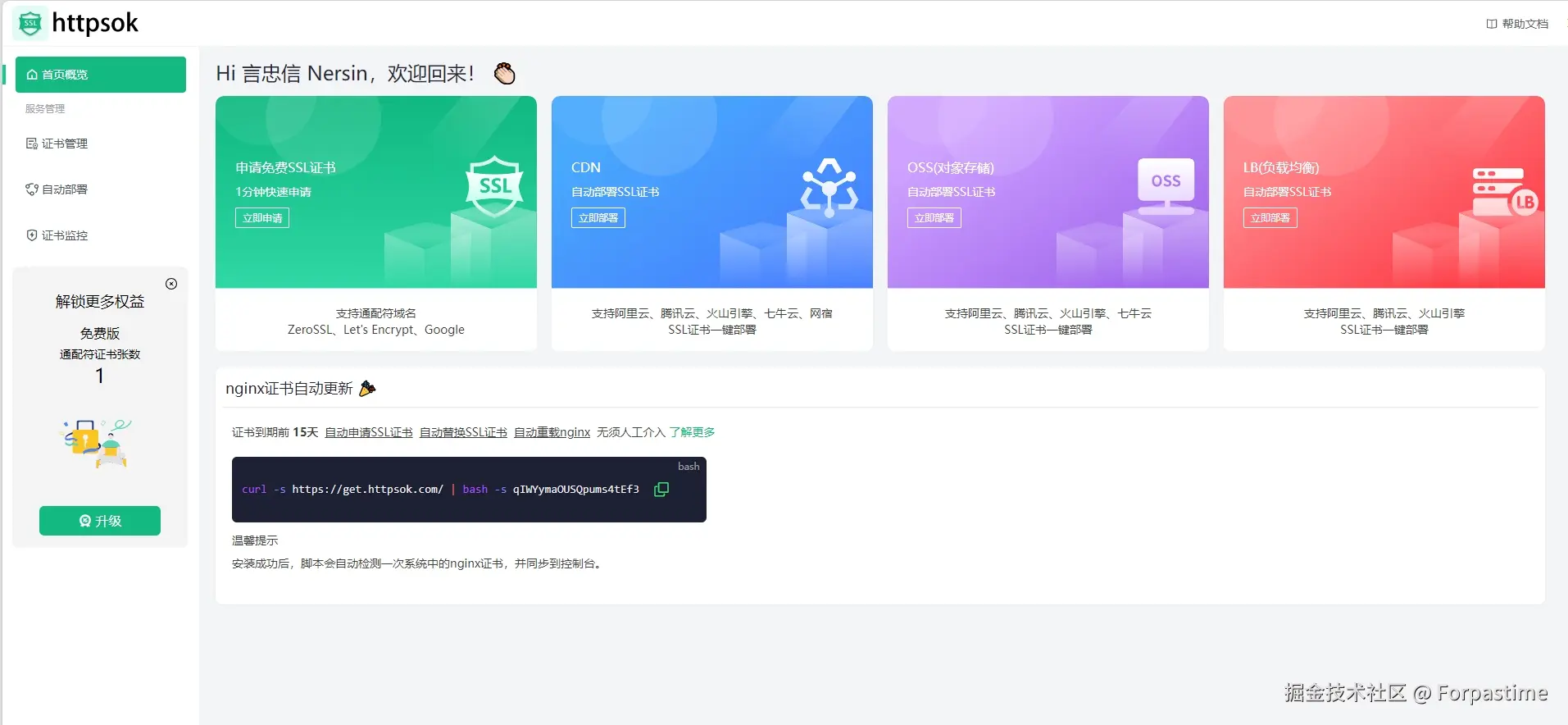Click the lock illustration in upgrade card
Viewport: 1568px width, 725px height.
(97, 444)
